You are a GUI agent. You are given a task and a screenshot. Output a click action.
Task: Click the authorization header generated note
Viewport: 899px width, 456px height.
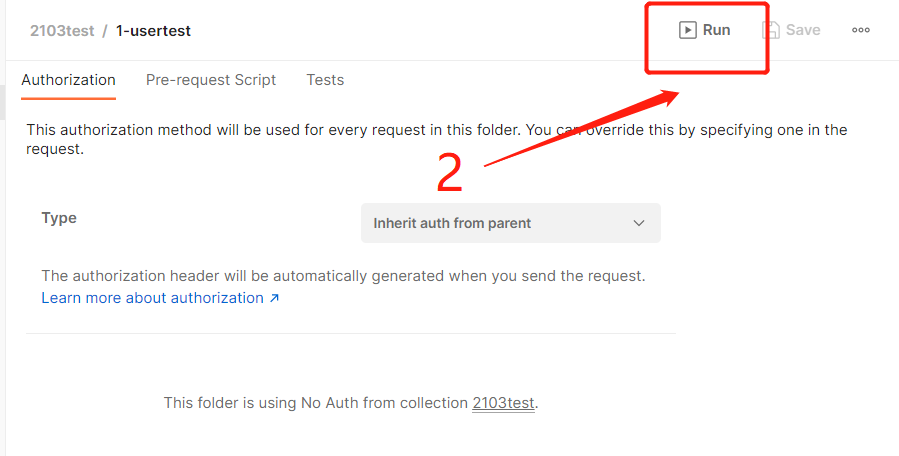pyautogui.click(x=343, y=276)
